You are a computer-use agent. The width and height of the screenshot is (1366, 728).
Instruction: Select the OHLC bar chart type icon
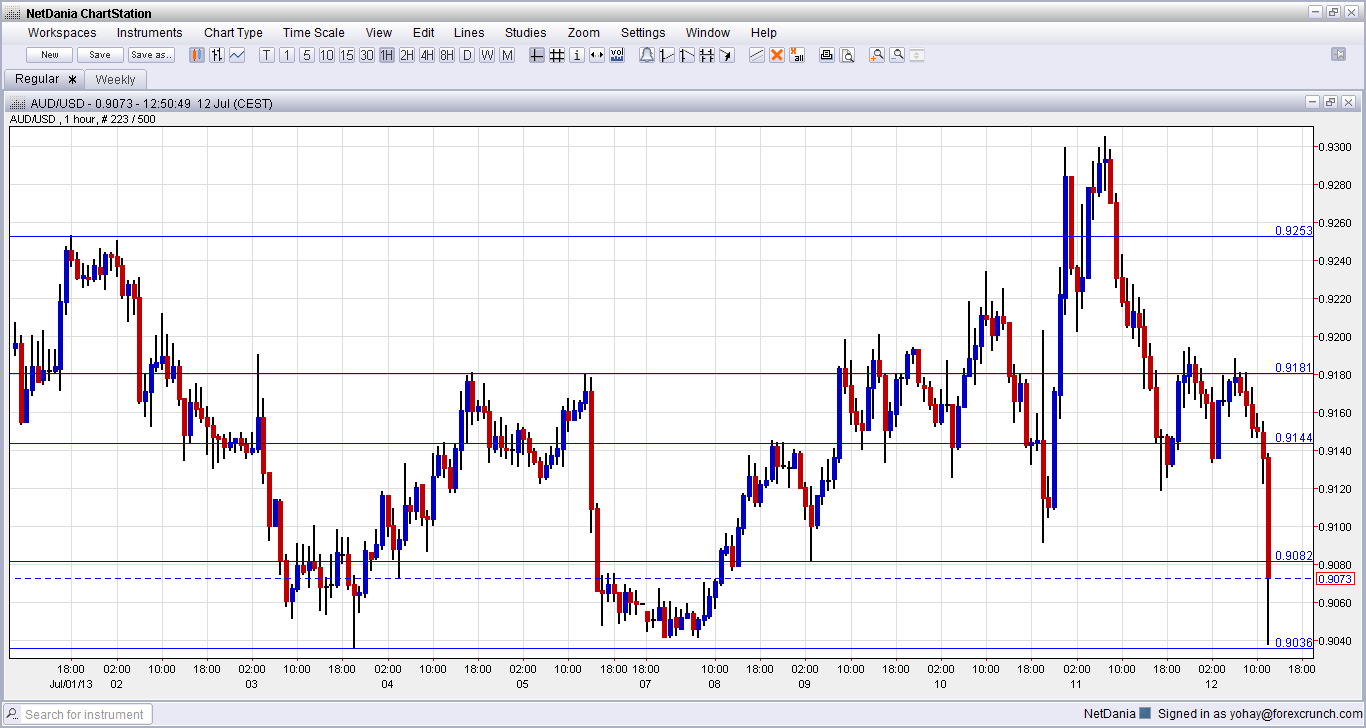(217, 55)
